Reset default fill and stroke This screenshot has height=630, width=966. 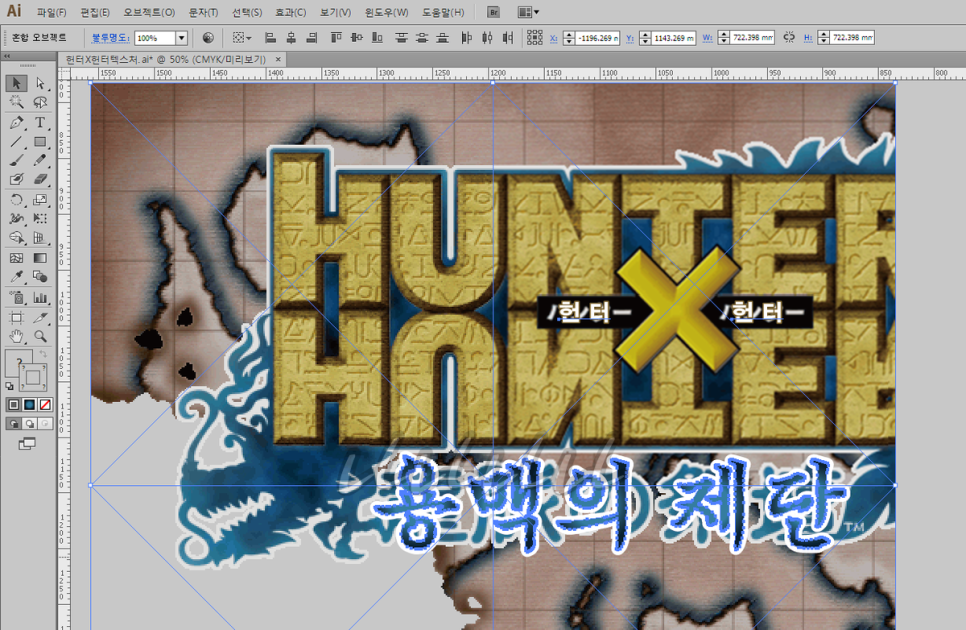coord(9,386)
